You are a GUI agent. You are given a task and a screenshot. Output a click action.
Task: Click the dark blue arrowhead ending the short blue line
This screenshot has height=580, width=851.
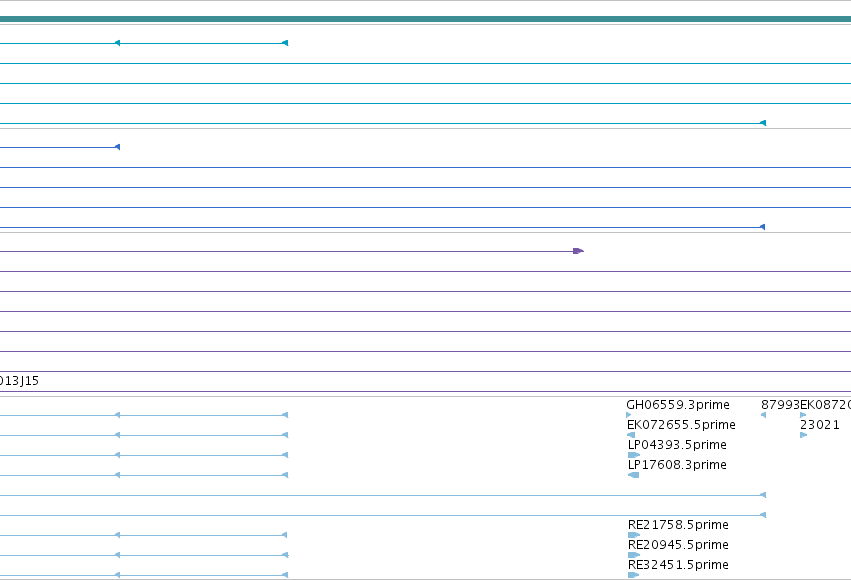click(117, 147)
